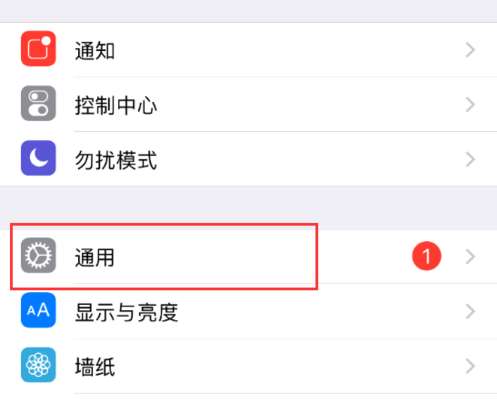Open the 控制中心 settings row
The width and height of the screenshot is (497, 399).
pyautogui.click(x=248, y=104)
